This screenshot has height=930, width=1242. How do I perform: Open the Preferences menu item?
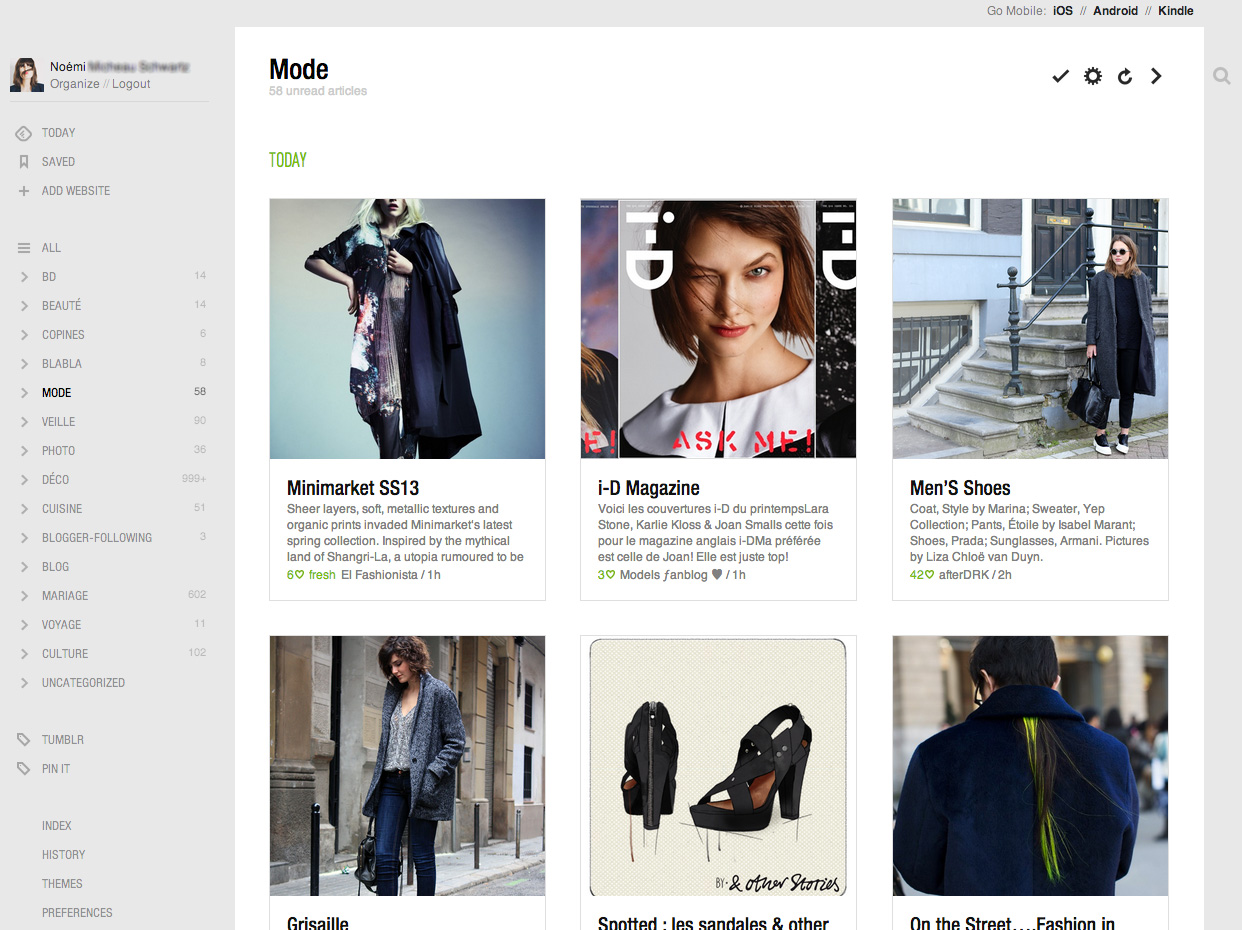point(77,913)
